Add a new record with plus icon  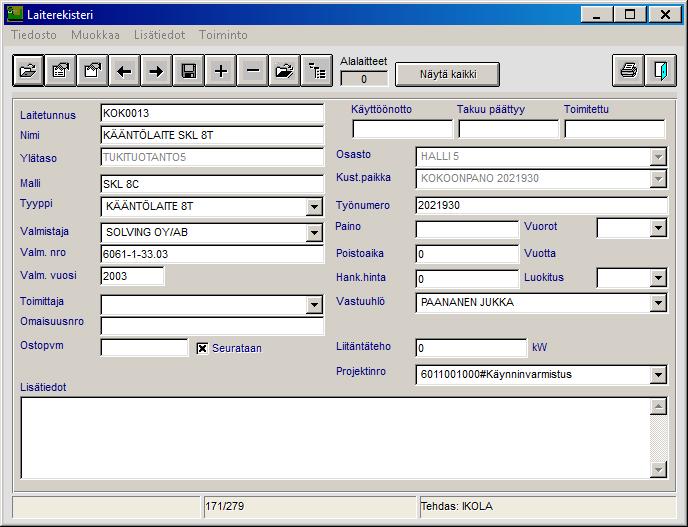(221, 71)
